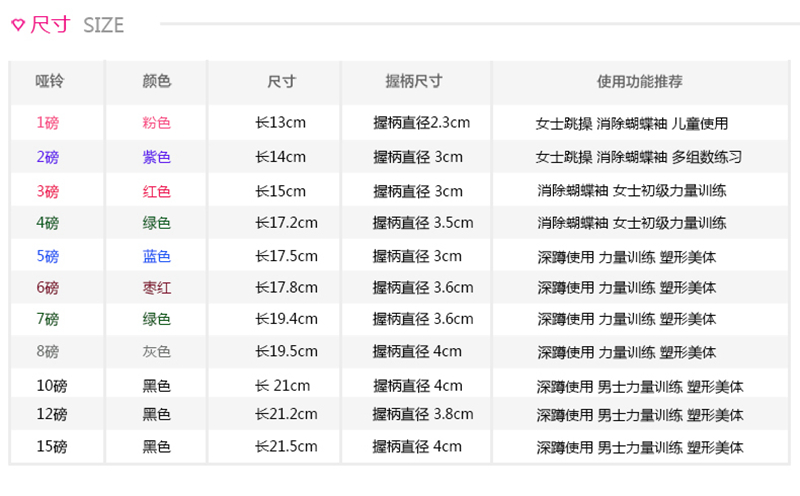Image resolution: width=800 pixels, height=496 pixels.
Task: Click the 握柄尺寸 column header
Action: coord(413,82)
